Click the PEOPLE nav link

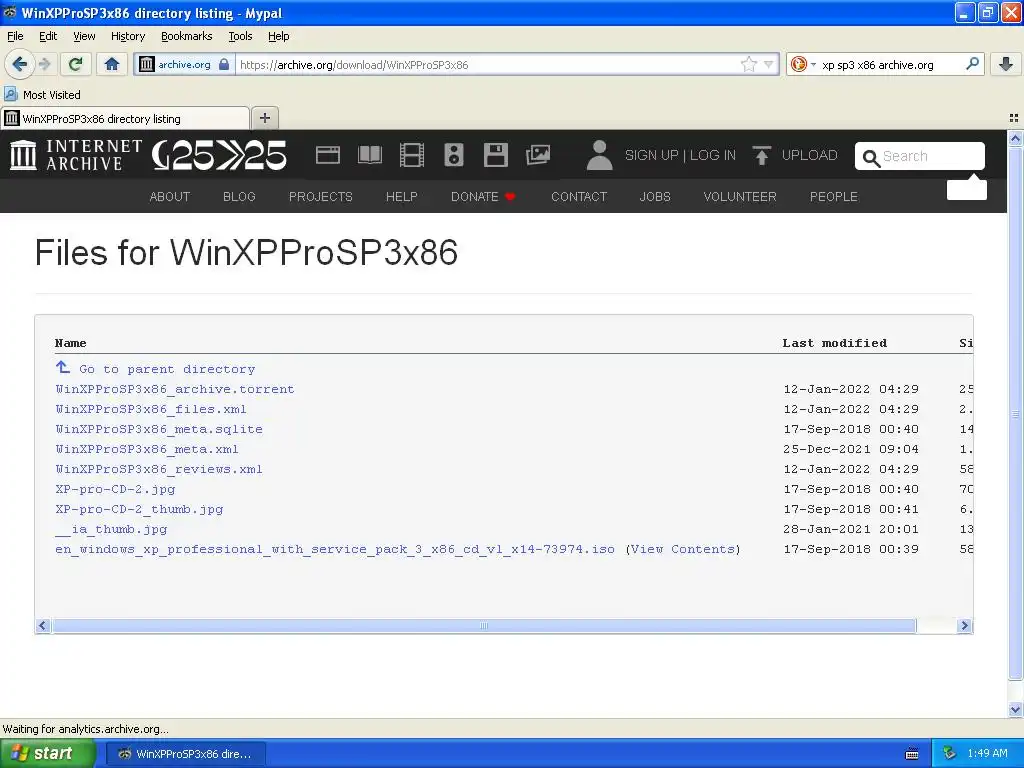click(834, 197)
